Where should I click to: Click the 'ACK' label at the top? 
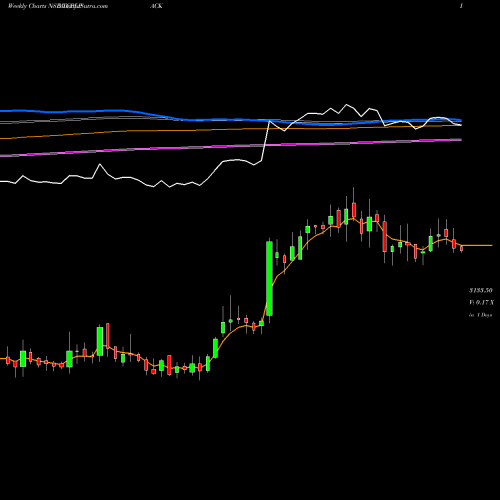[156, 6]
